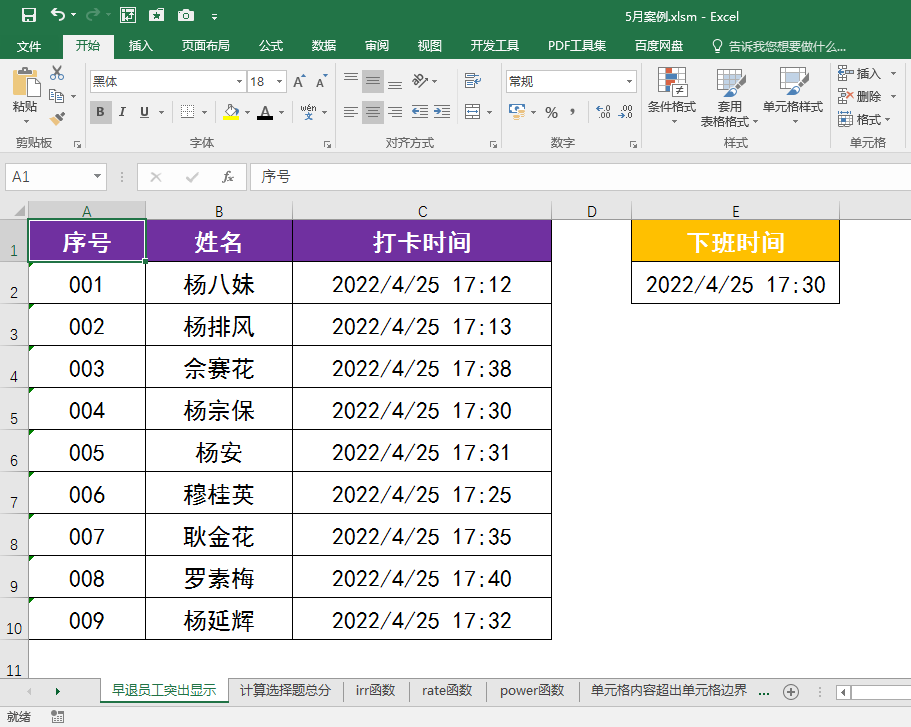Click the orientation text angle icon
Screen dimensions: 911x727
coord(421,81)
